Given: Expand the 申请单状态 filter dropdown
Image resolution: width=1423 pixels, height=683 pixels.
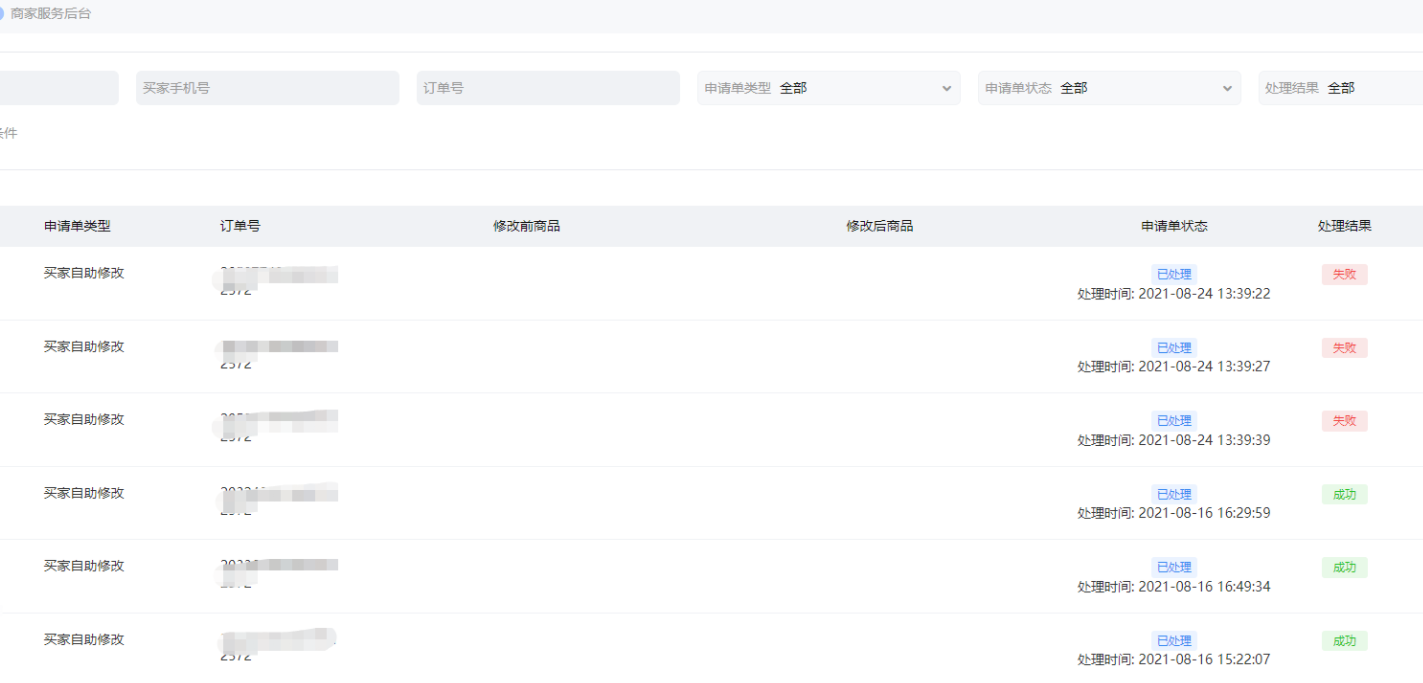Looking at the screenshot, I should [1109, 88].
